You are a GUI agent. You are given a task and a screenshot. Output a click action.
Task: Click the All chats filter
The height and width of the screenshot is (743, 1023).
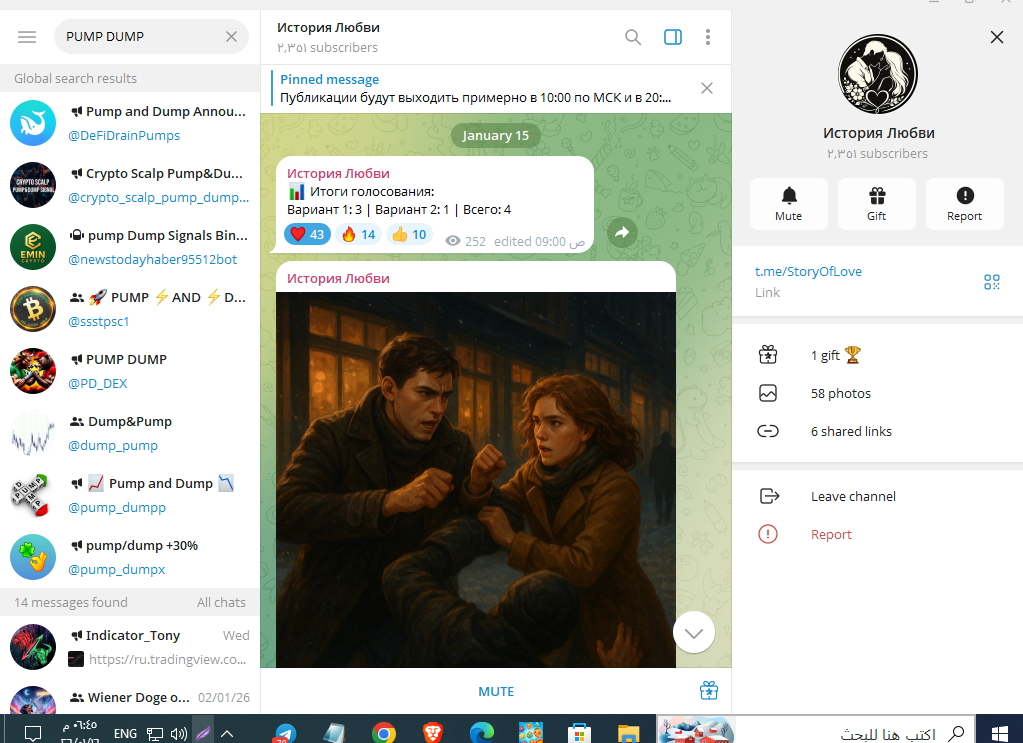[x=221, y=603]
